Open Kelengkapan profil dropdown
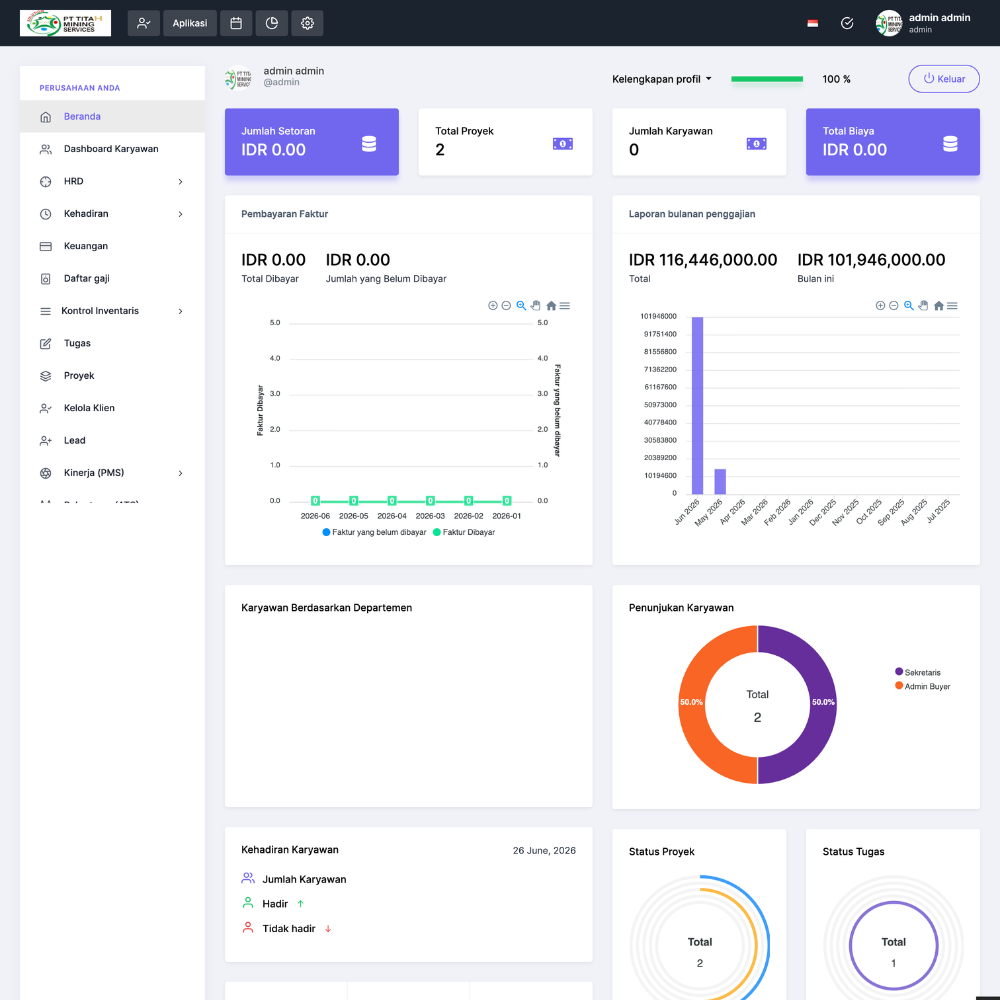Screen dimensions: 1000x1000 (661, 79)
